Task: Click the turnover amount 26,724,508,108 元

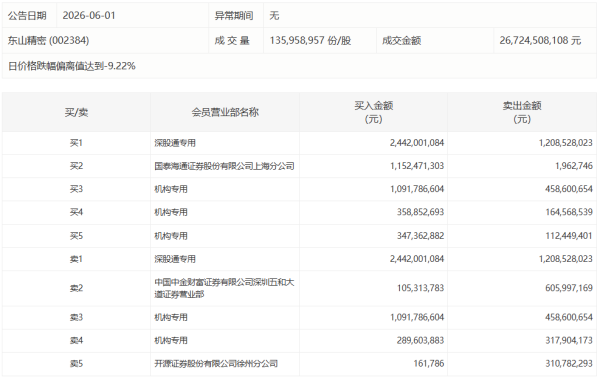Action: click(x=540, y=41)
